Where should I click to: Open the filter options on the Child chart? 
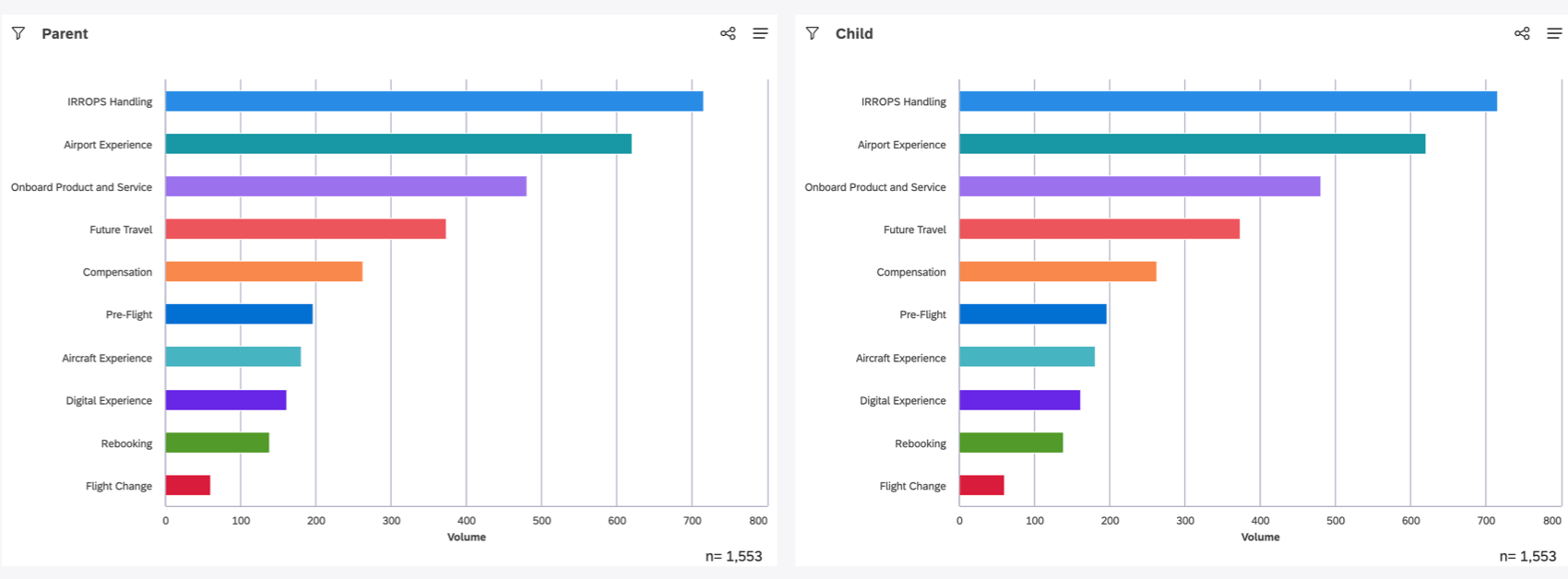(x=812, y=32)
